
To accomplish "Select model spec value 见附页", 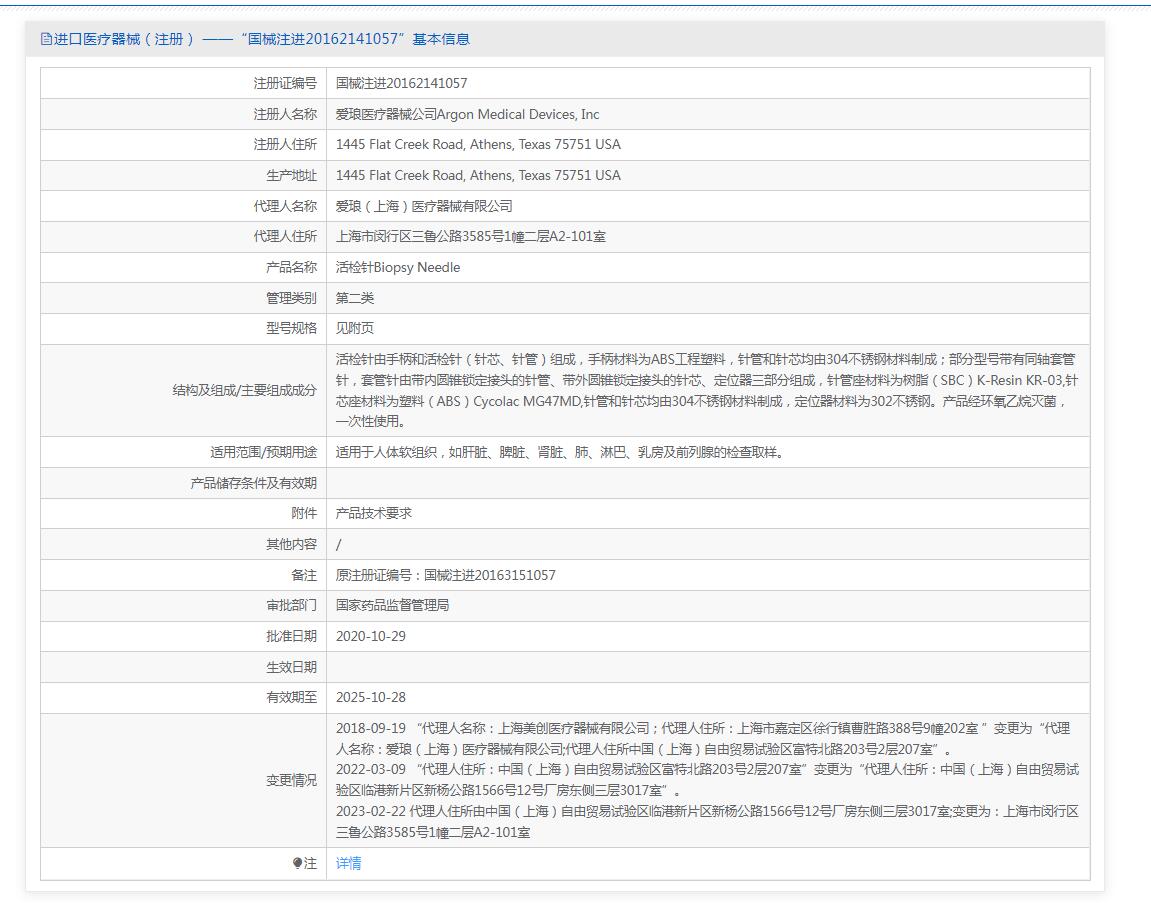I will (355, 328).
